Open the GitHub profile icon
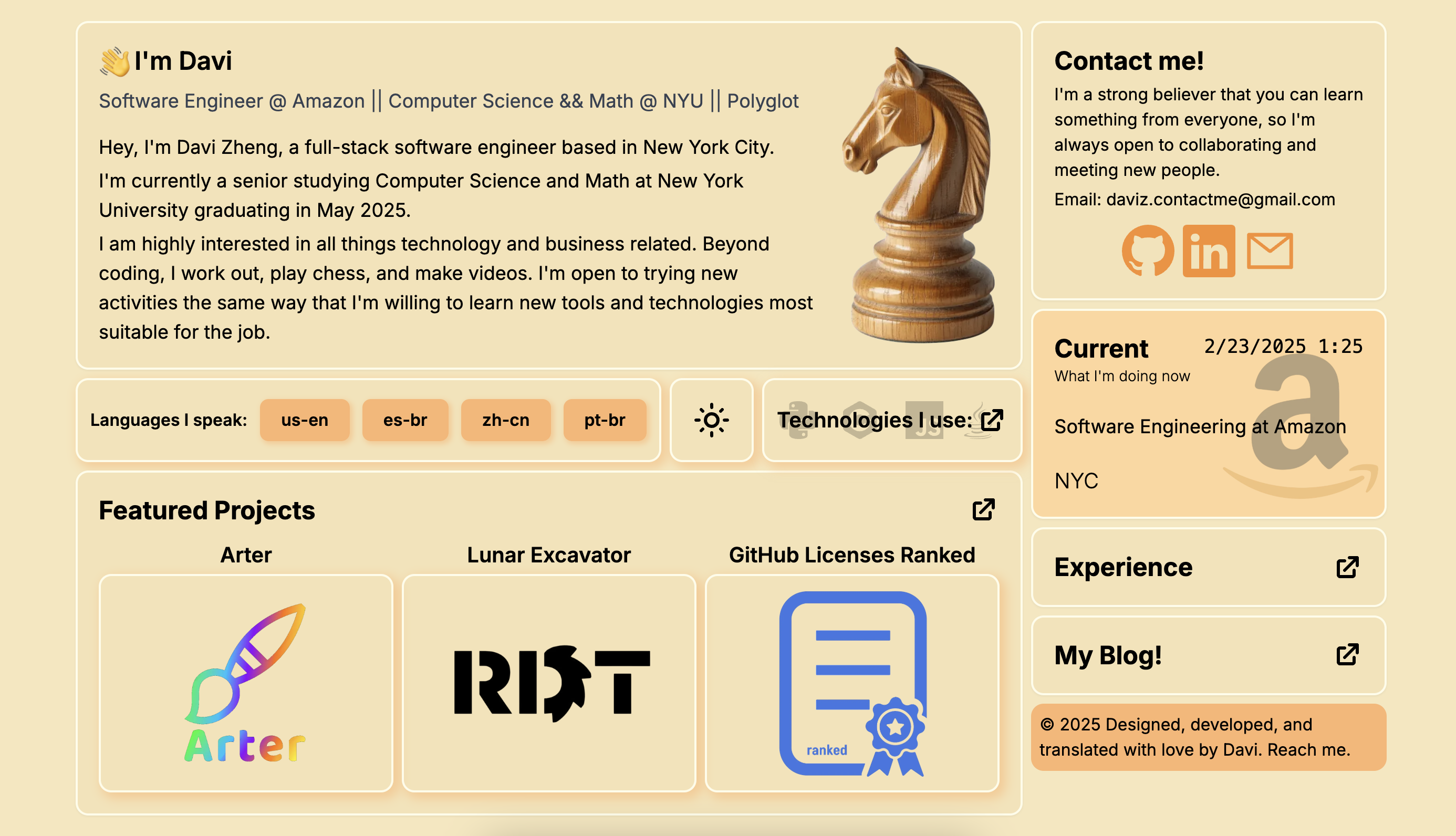 point(1148,251)
